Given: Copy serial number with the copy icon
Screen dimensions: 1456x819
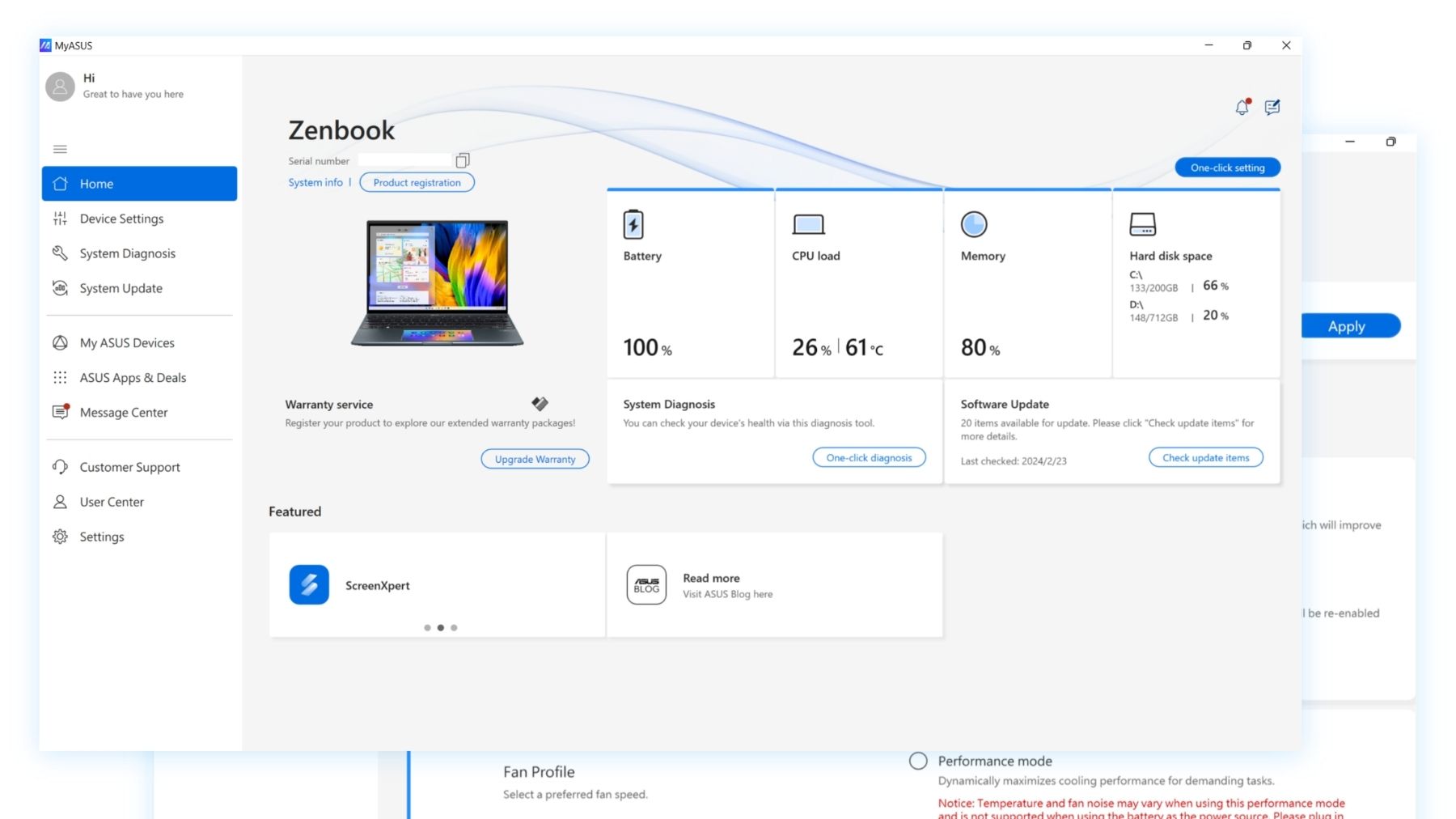Looking at the screenshot, I should (x=463, y=160).
